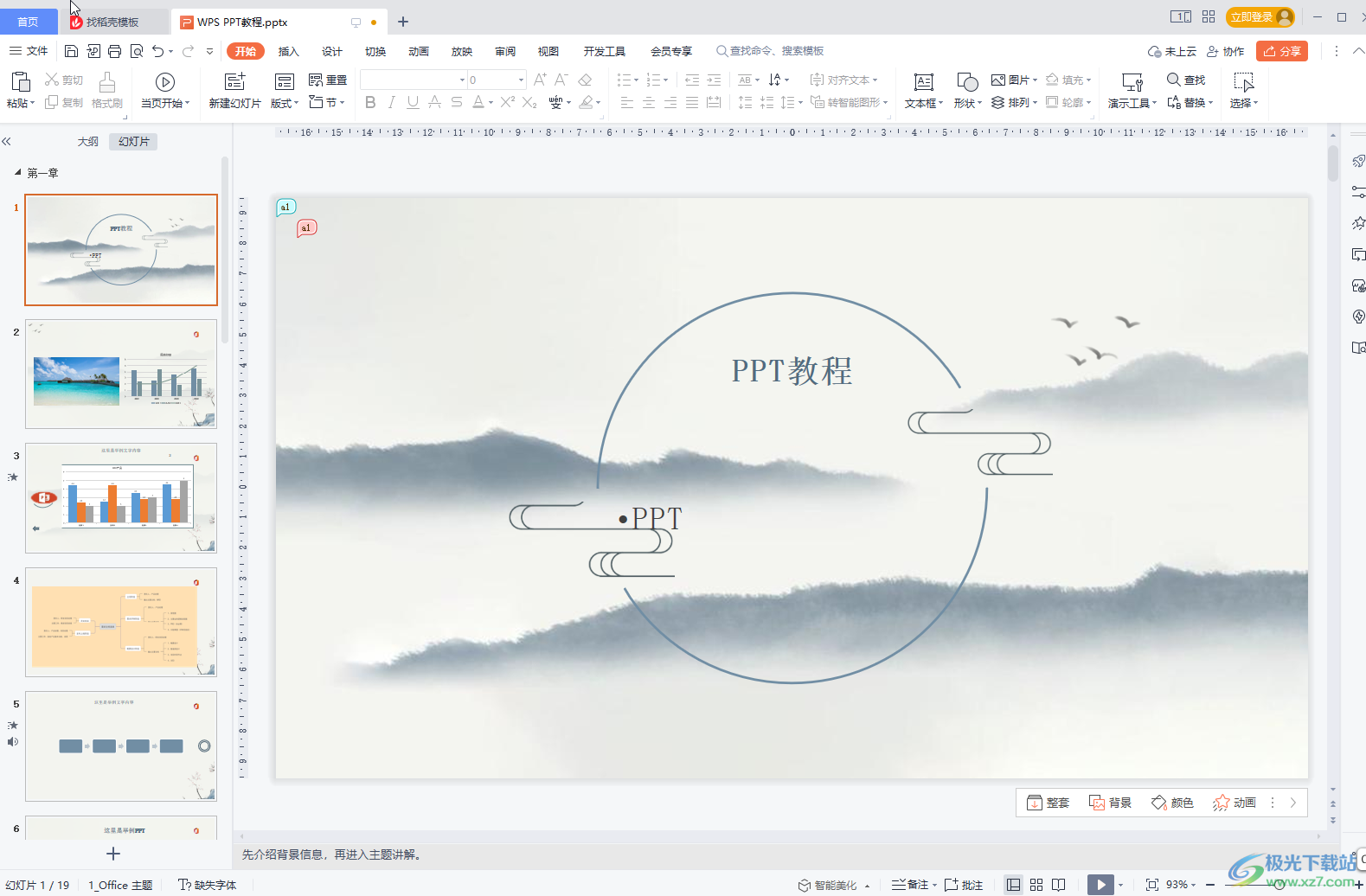This screenshot has width=1366, height=896.
Task: Open the Animation (动画) ribbon tab
Action: coord(418,51)
